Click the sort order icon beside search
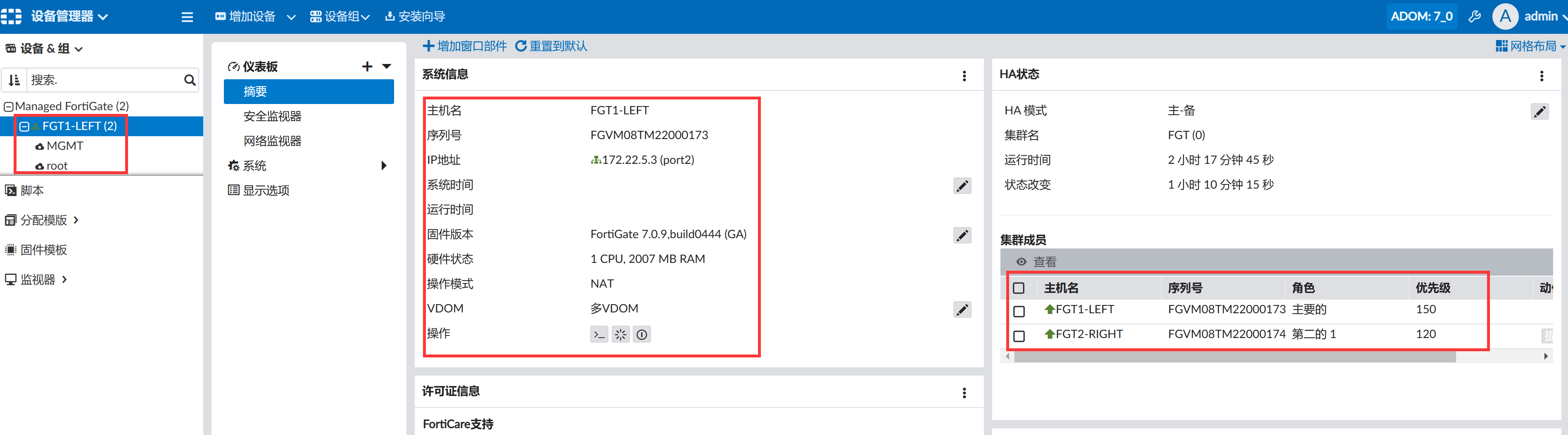This screenshot has height=435, width=1568. tap(14, 80)
